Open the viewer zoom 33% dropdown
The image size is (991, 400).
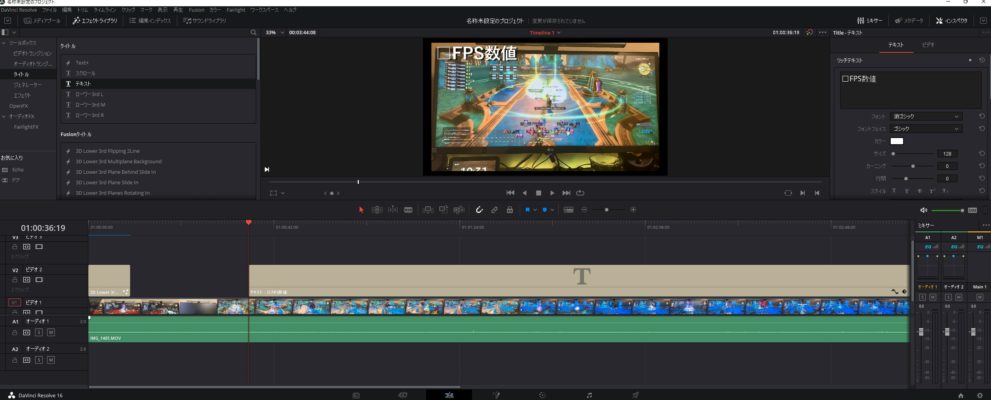click(x=273, y=32)
